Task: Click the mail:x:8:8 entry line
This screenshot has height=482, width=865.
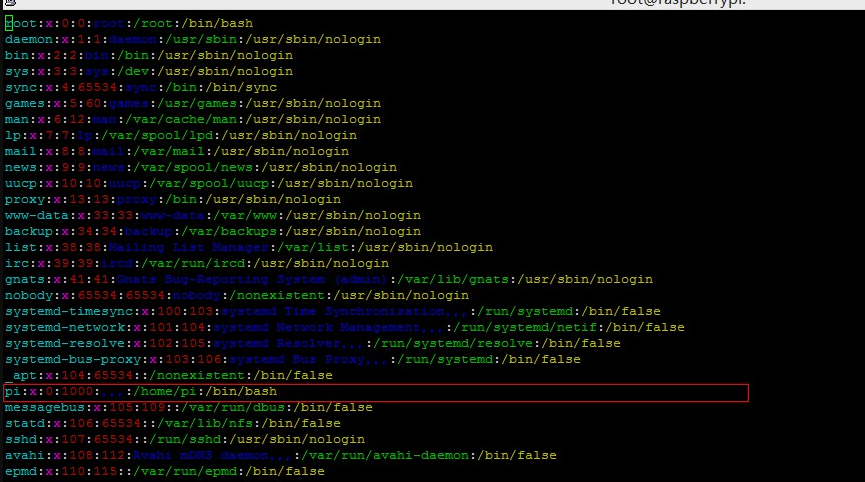Action: tap(177, 152)
